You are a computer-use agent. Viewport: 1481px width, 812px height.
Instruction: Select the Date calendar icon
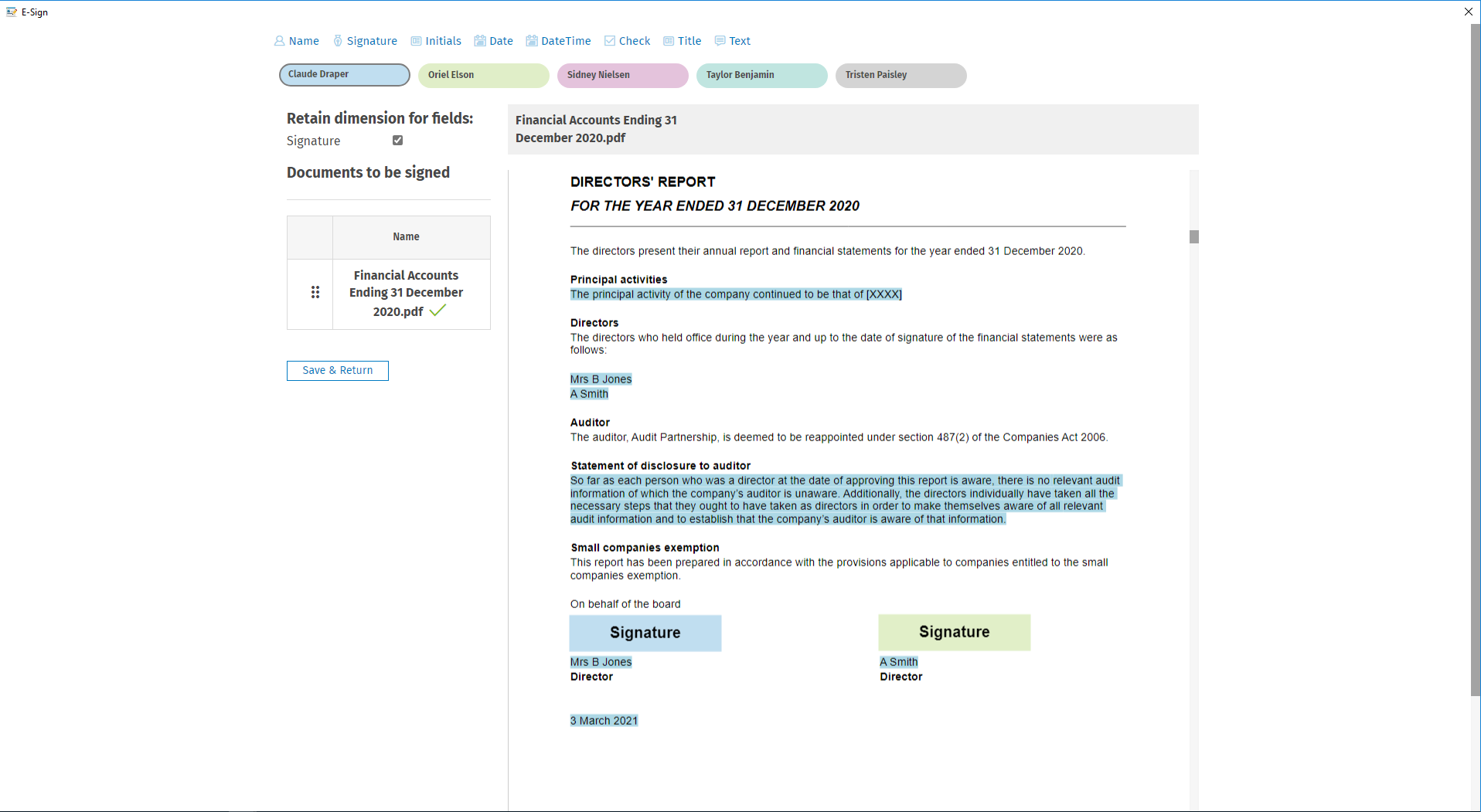[x=480, y=41]
